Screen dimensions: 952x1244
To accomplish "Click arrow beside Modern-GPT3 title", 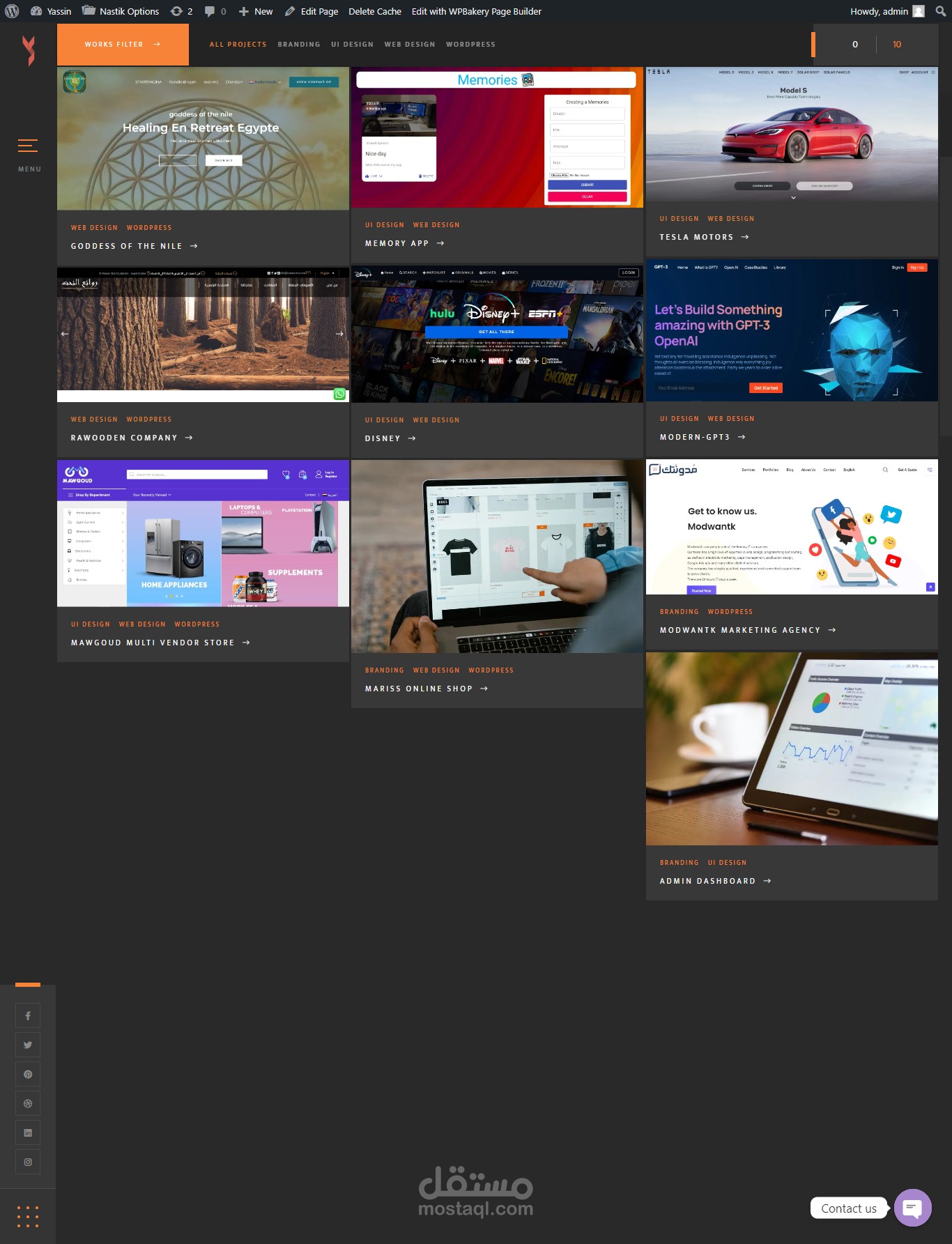I will [x=742, y=437].
